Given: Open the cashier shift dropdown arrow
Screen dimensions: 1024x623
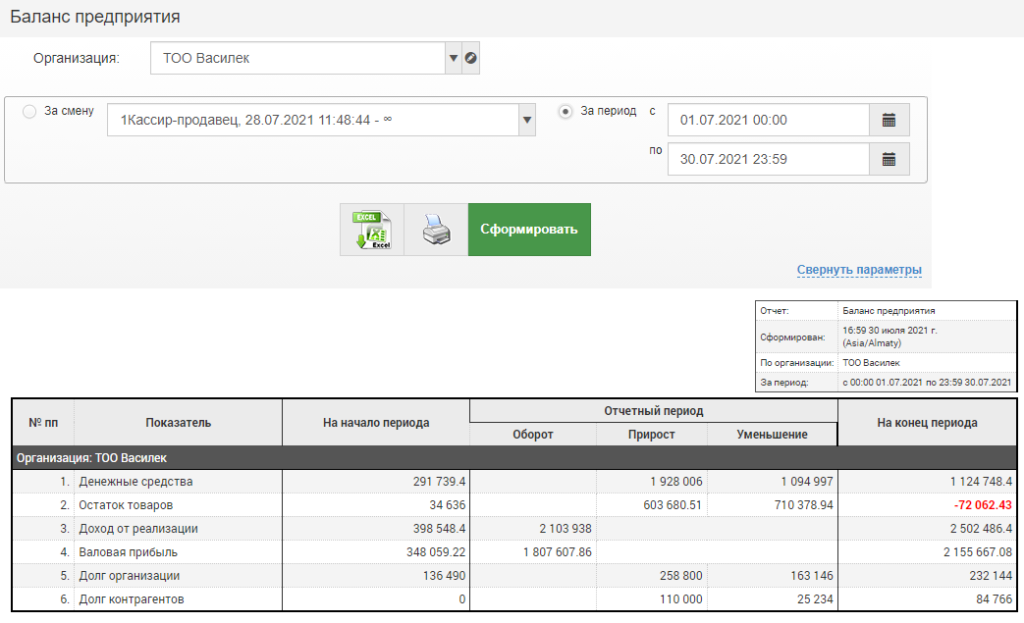Looking at the screenshot, I should [x=527, y=121].
